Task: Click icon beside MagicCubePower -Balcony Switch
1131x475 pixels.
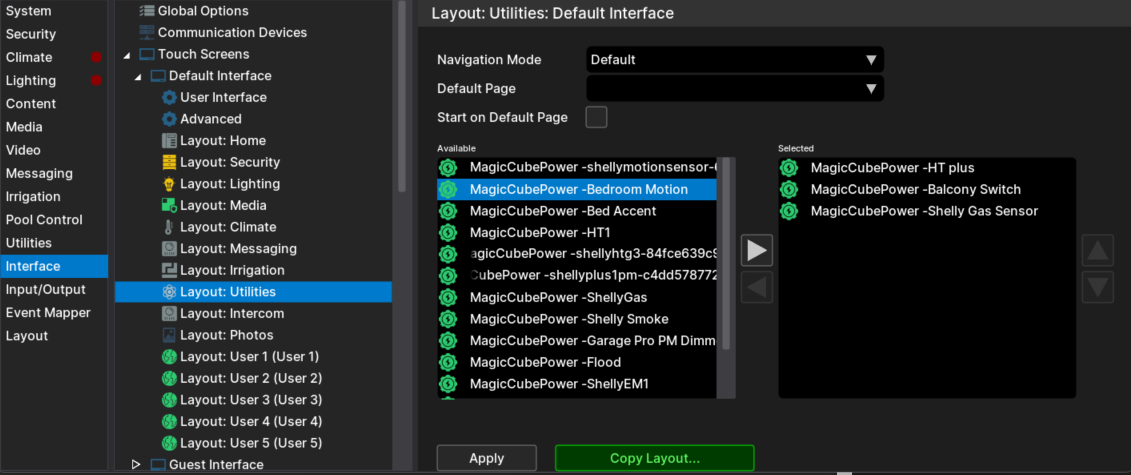Action: coord(788,190)
